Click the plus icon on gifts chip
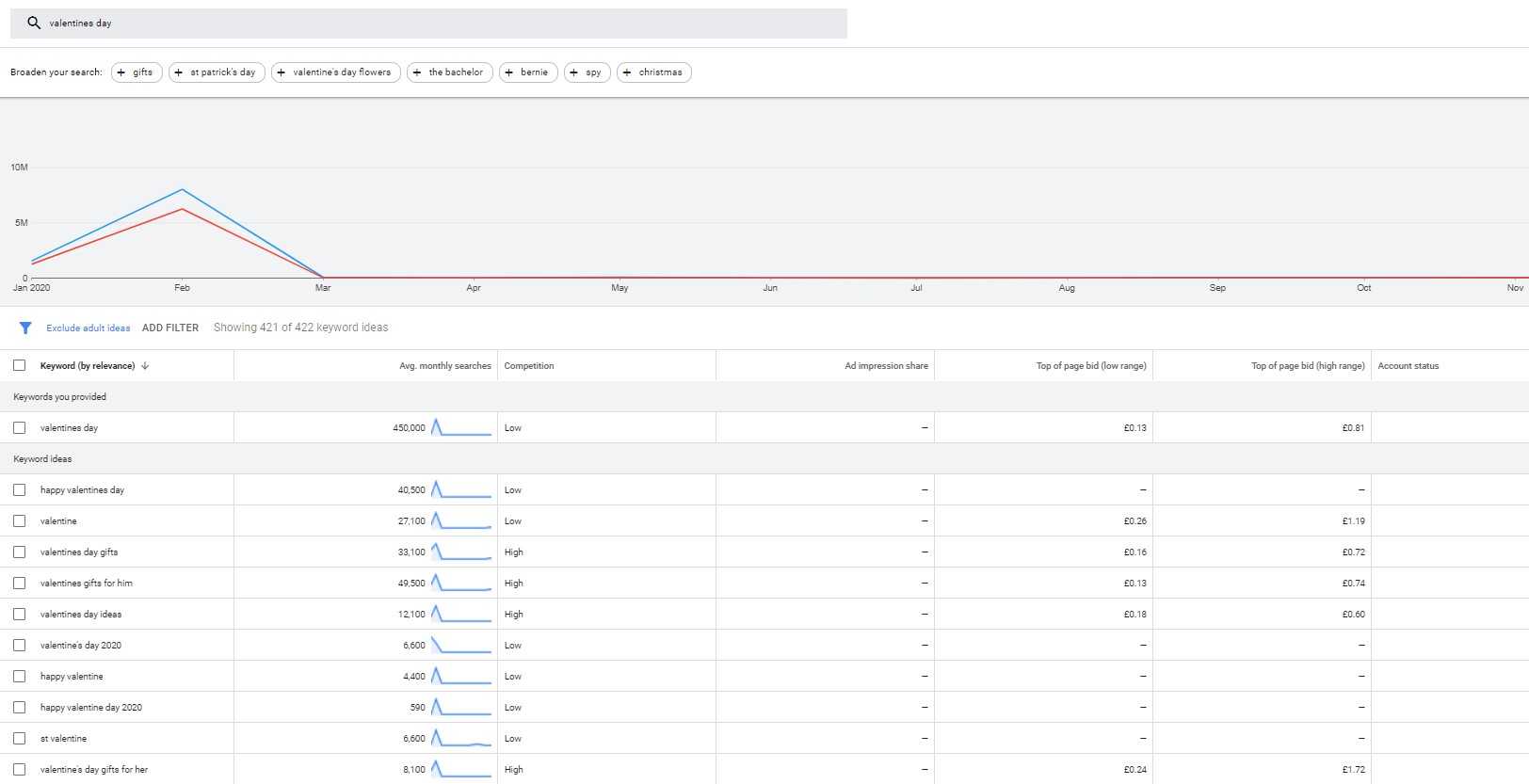Viewport: 1529px width, 784px height. 121,72
